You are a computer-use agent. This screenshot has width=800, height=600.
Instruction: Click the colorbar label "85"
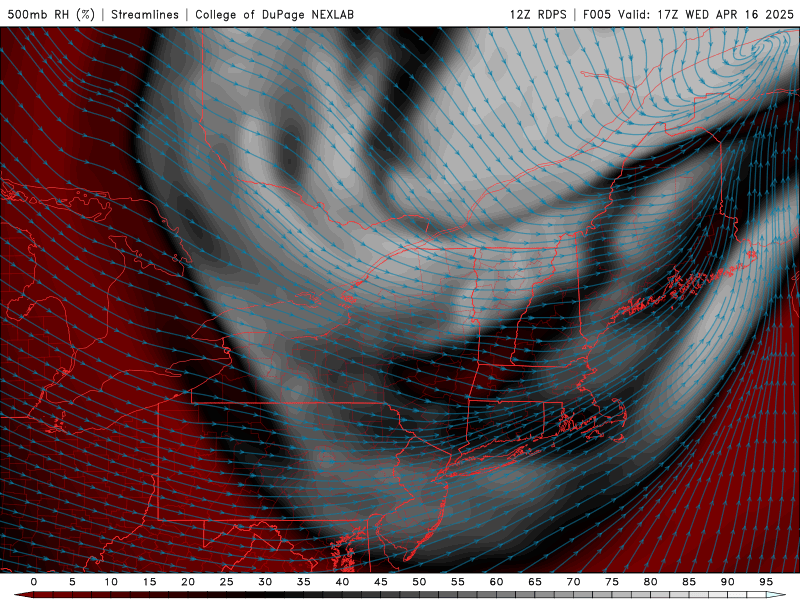(689, 582)
